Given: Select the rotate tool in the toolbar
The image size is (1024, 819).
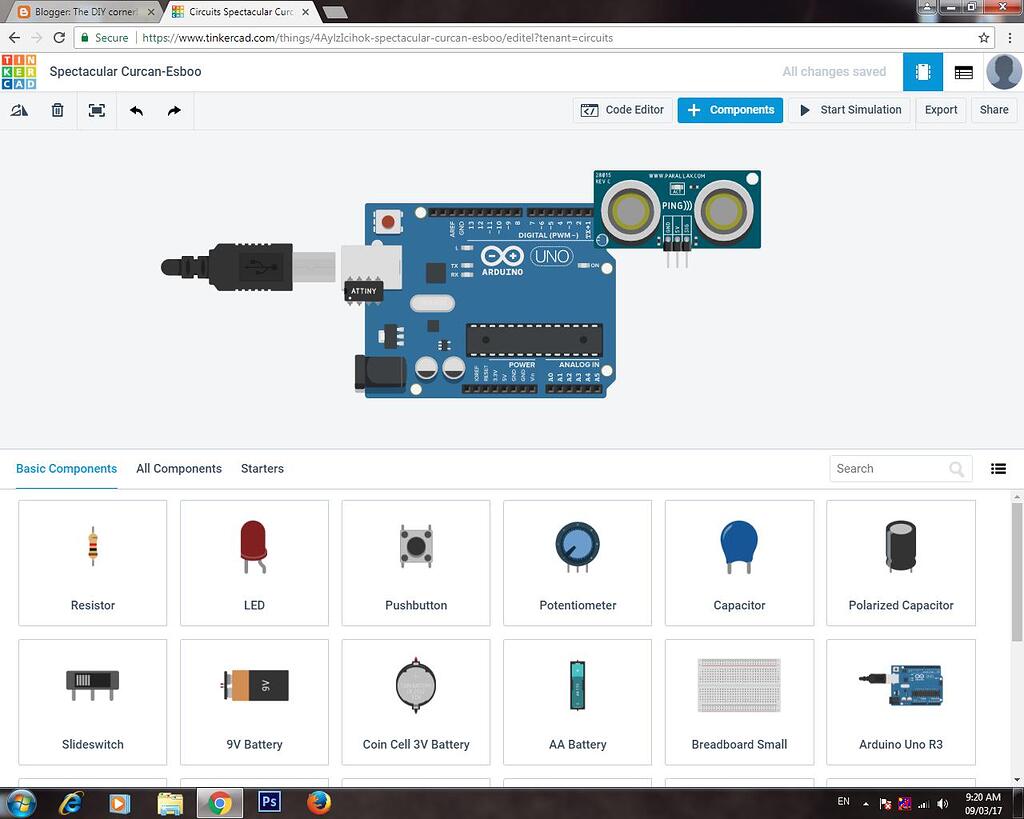Looking at the screenshot, I should [20, 110].
